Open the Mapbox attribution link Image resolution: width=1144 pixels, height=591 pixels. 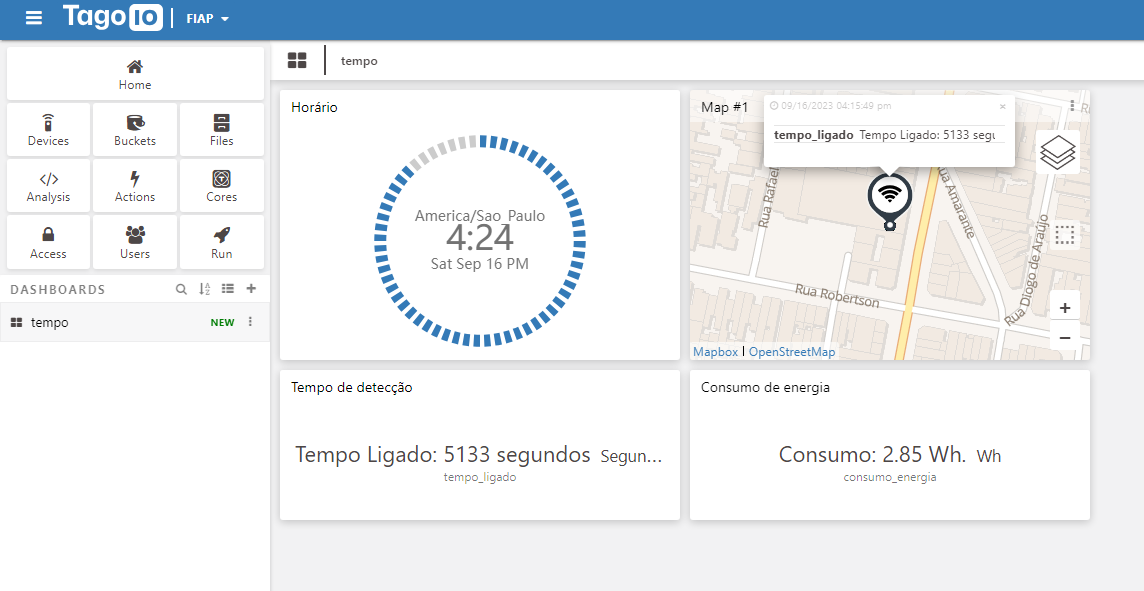715,351
